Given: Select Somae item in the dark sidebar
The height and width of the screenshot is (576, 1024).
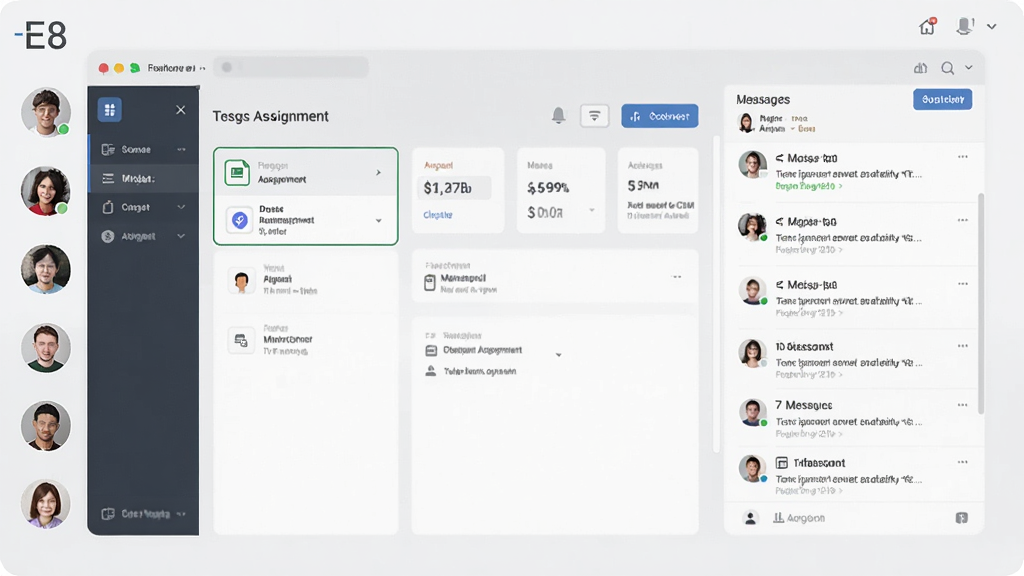Looking at the screenshot, I should 143,150.
